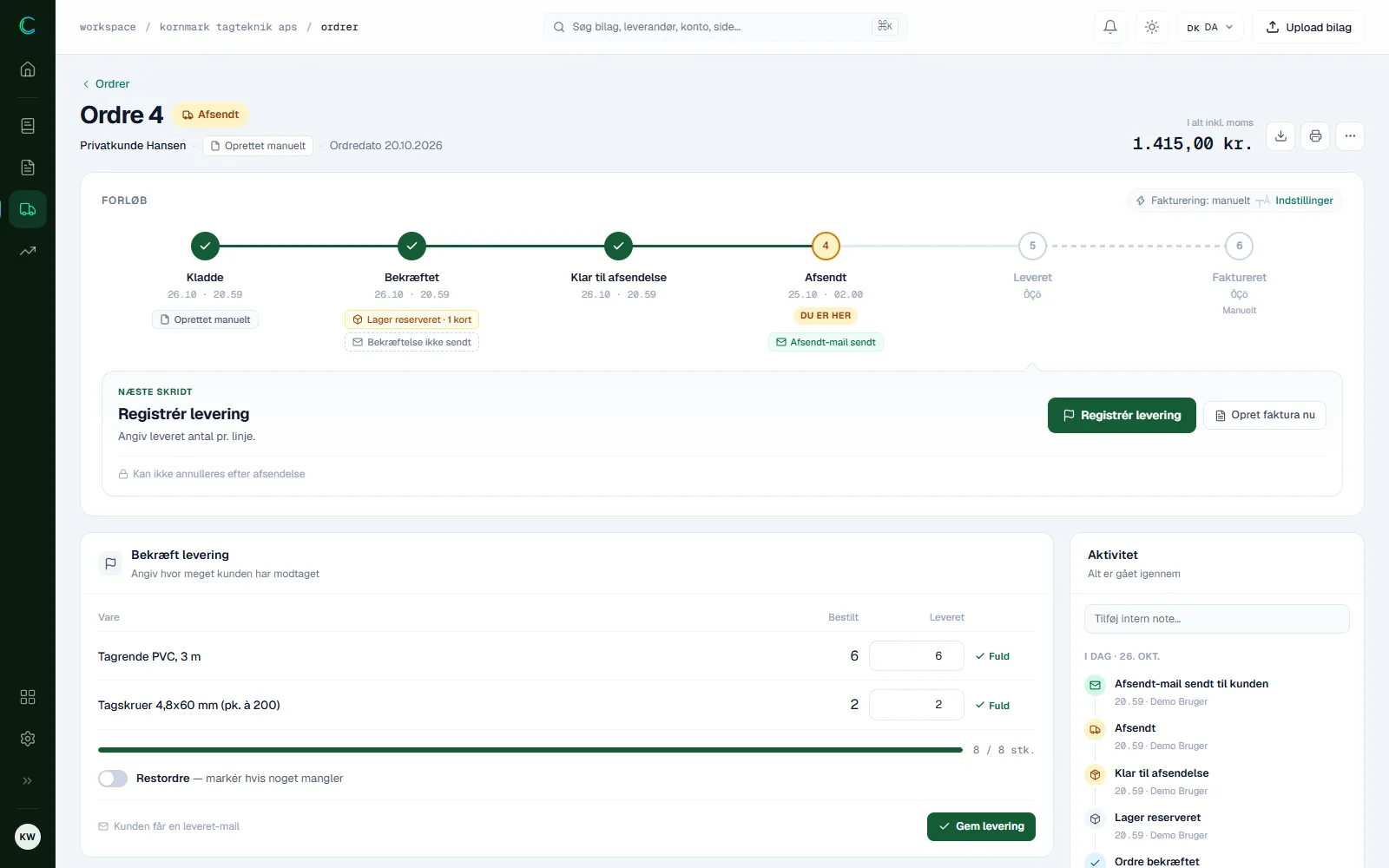Viewport: 1389px width, 868px height.
Task: Open the apps grid icon in sidebar
Action: [28, 697]
